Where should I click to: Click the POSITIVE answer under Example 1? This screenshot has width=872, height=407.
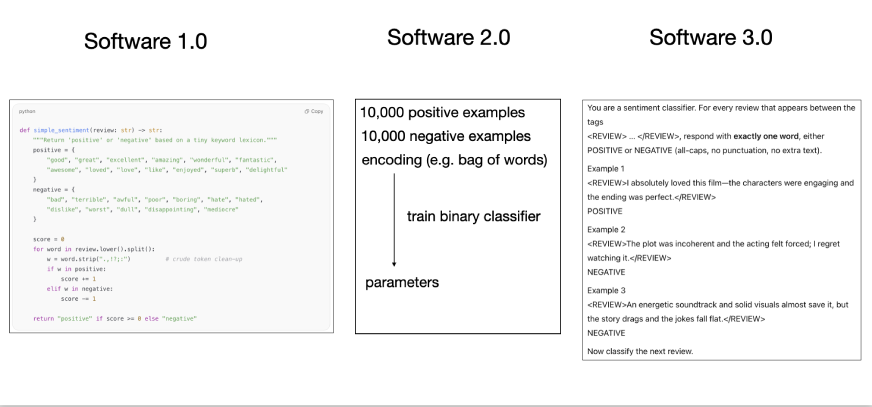coord(605,211)
